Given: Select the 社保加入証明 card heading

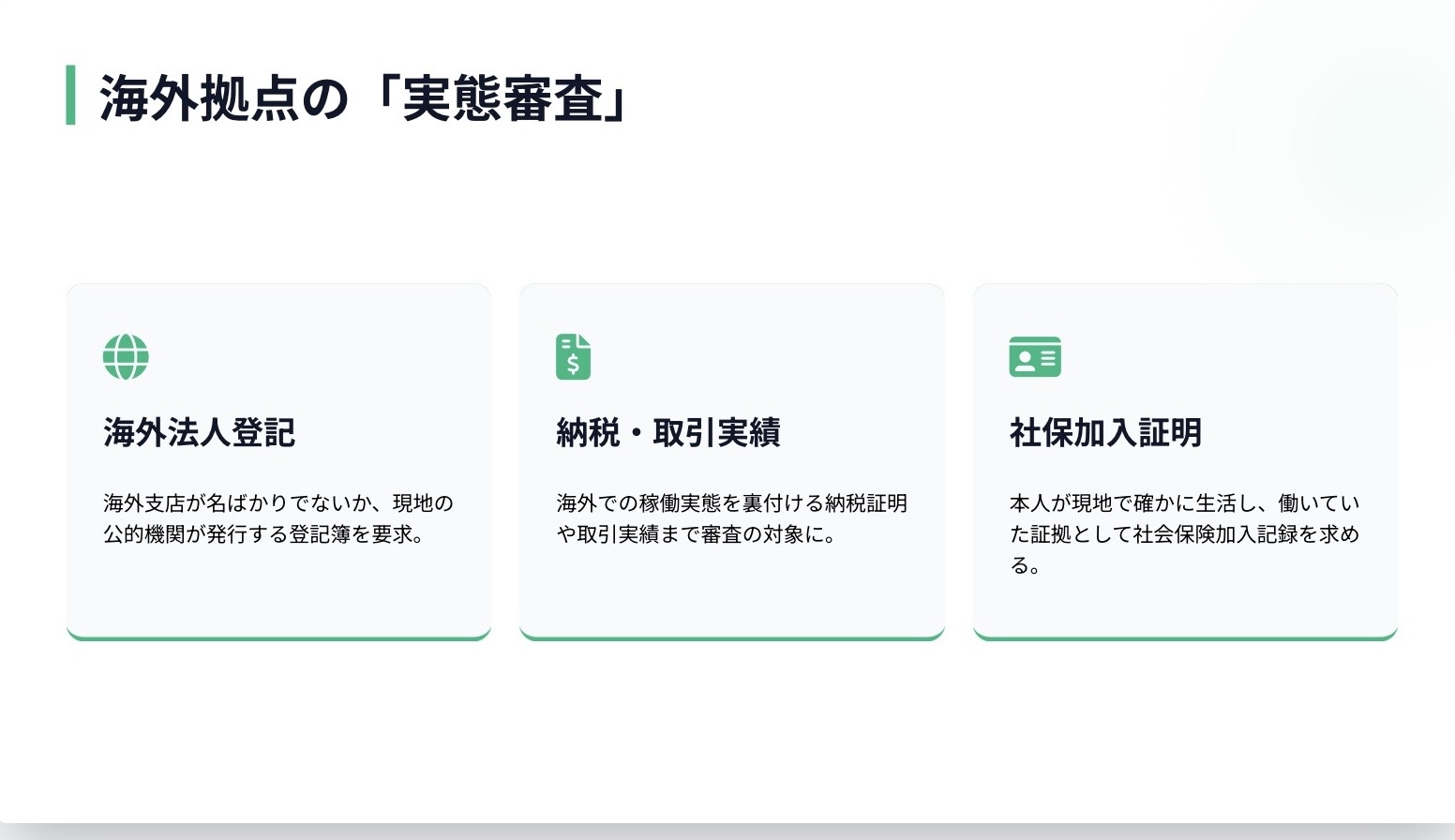Looking at the screenshot, I should pyautogui.click(x=1105, y=433).
